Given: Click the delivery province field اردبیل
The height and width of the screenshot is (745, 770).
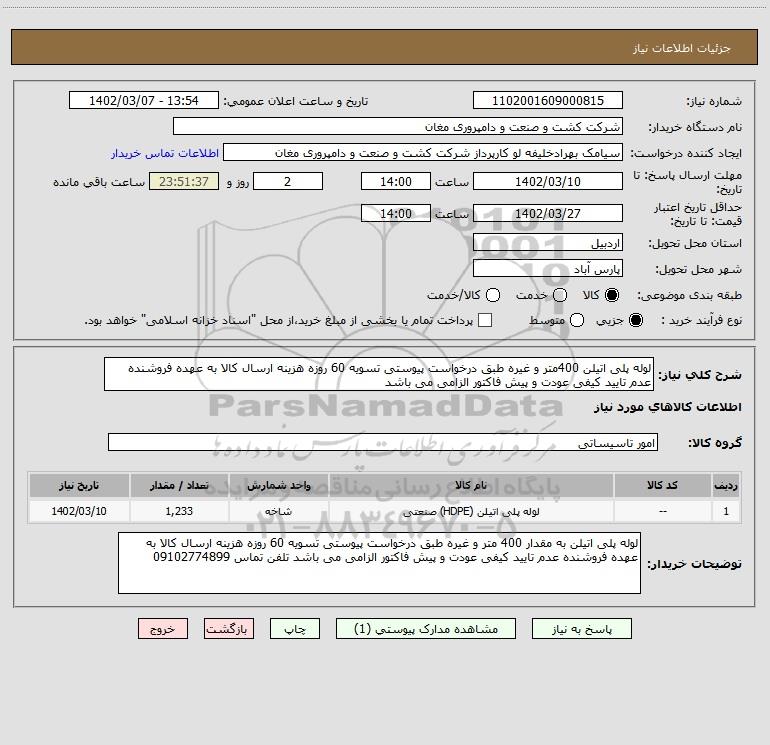Looking at the screenshot, I should pyautogui.click(x=548, y=242).
